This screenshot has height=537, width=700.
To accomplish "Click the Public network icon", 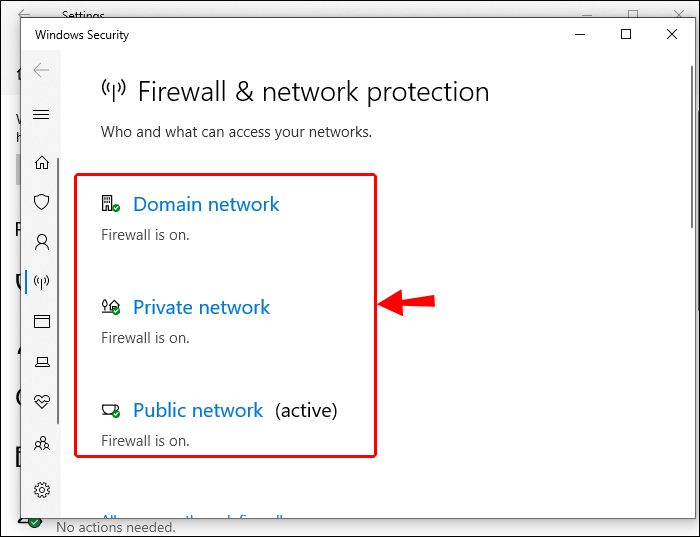I will tap(110, 410).
